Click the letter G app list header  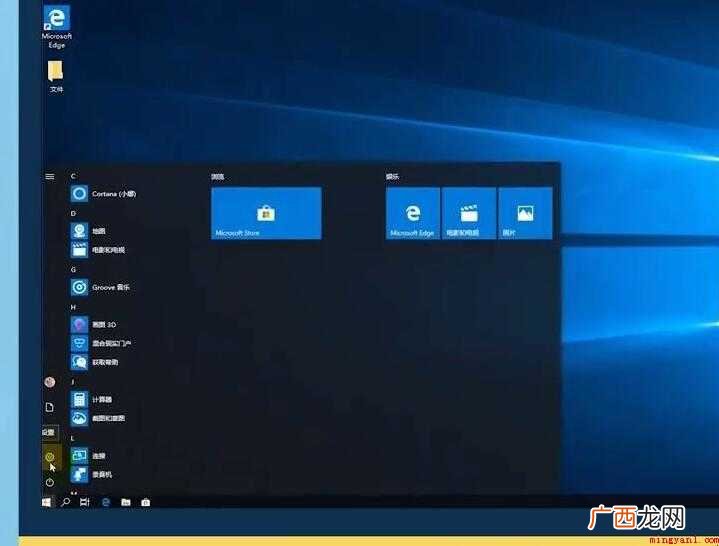(73, 270)
